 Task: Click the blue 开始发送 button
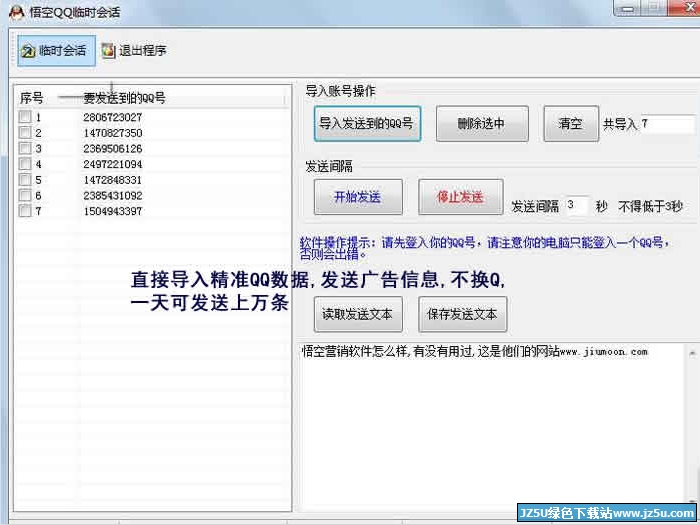[x=358, y=197]
